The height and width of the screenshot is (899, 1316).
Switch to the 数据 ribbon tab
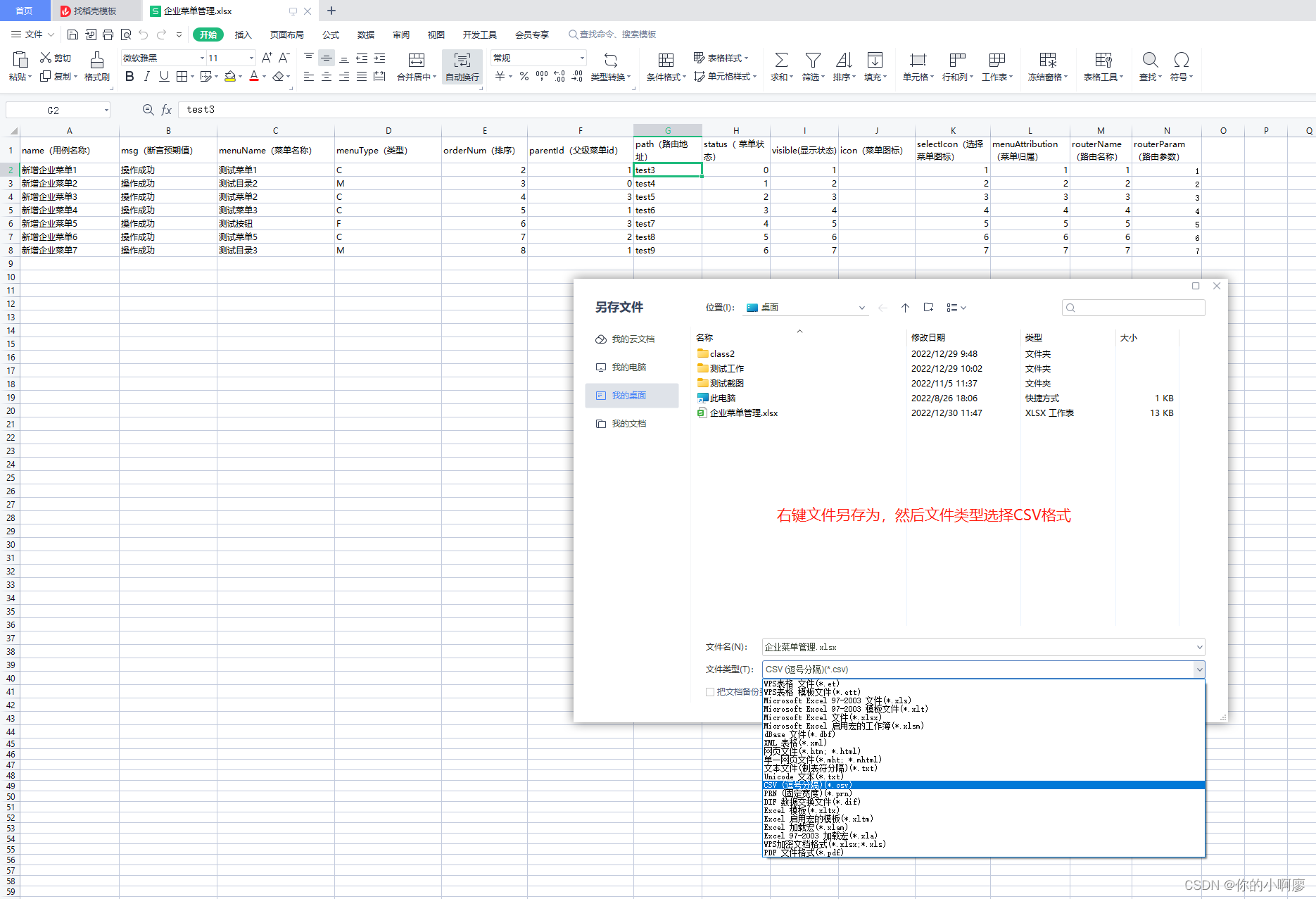point(366,34)
